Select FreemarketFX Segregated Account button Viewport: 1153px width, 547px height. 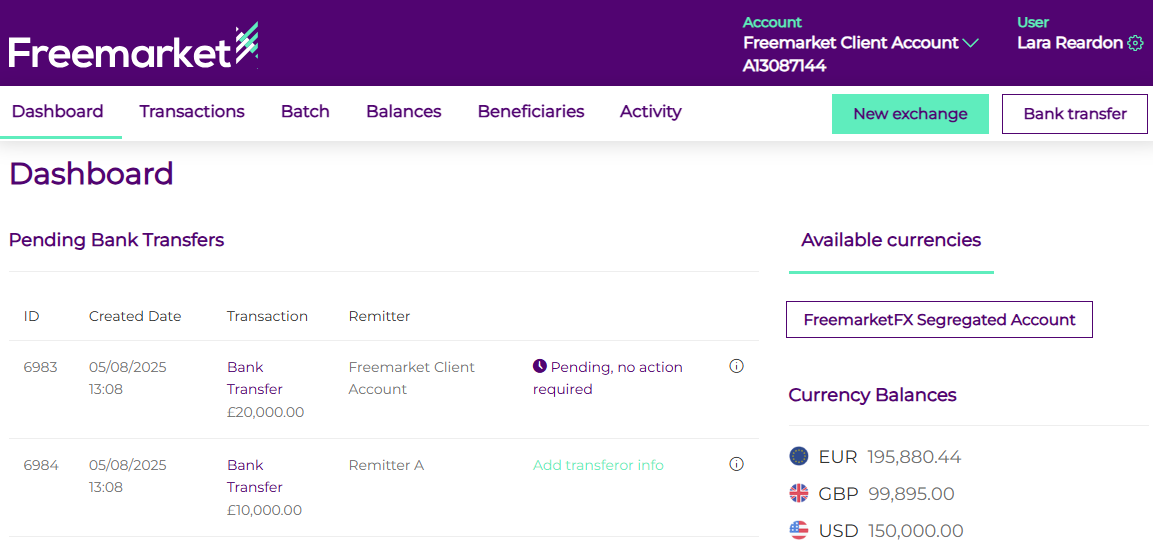(x=939, y=320)
